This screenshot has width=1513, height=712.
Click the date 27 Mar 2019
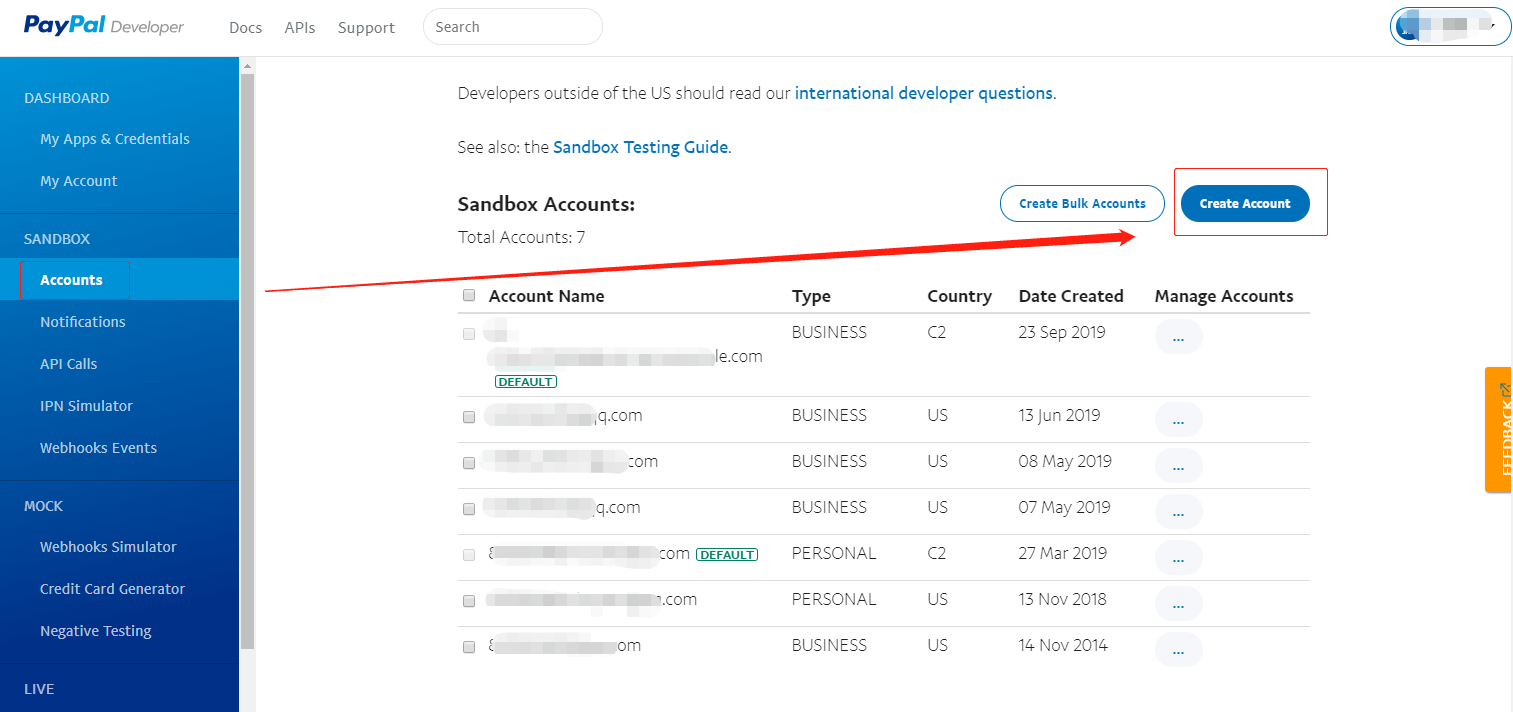pos(1063,553)
